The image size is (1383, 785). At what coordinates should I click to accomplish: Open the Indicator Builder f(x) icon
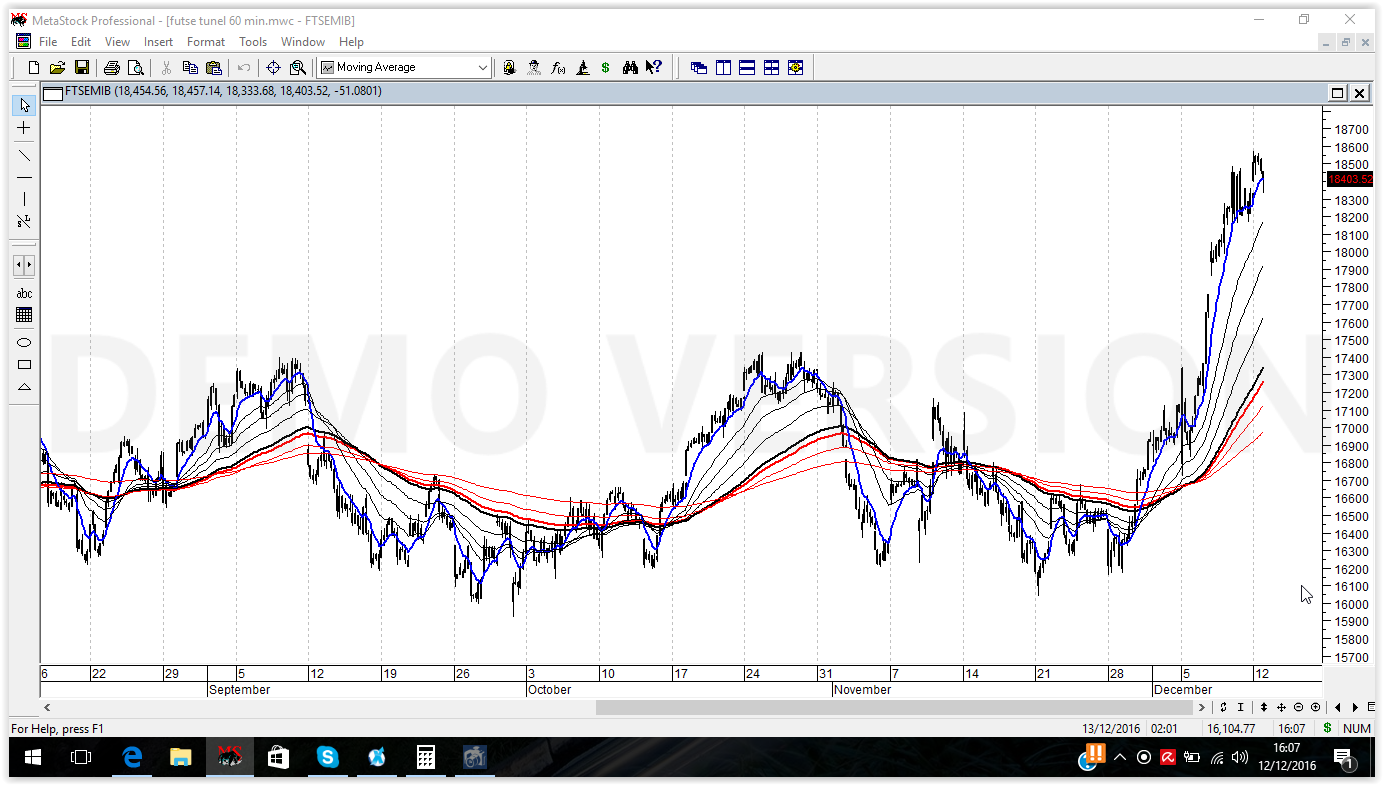pyautogui.click(x=558, y=67)
